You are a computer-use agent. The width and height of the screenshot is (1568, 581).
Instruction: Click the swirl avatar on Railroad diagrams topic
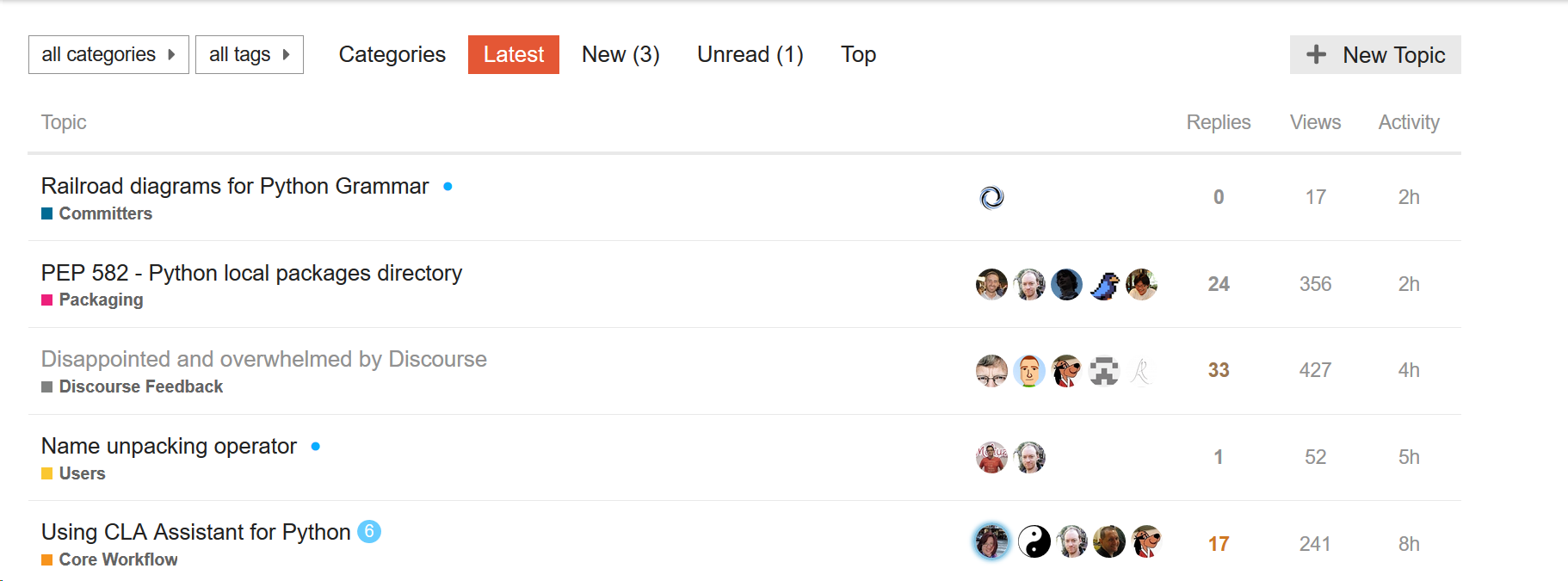pos(992,198)
